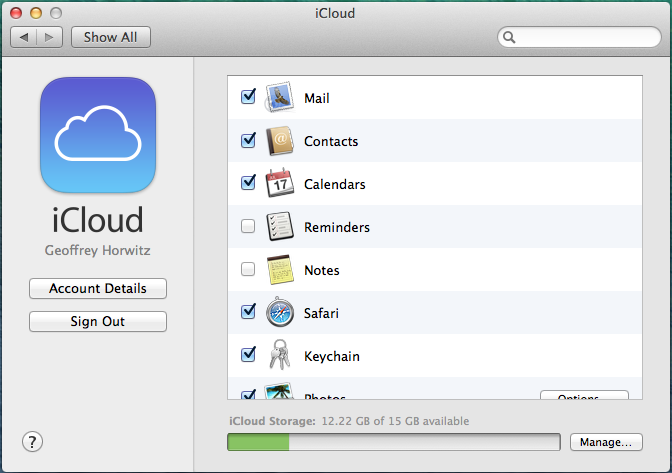Click the Contacts address book icon

(279, 141)
